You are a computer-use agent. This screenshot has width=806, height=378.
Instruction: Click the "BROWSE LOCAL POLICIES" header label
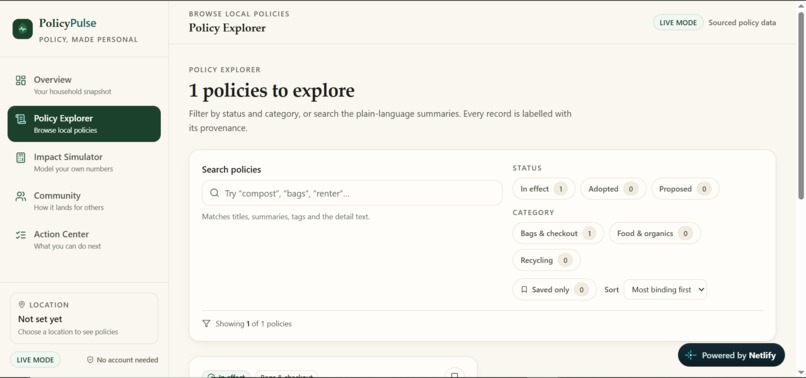[x=239, y=14]
